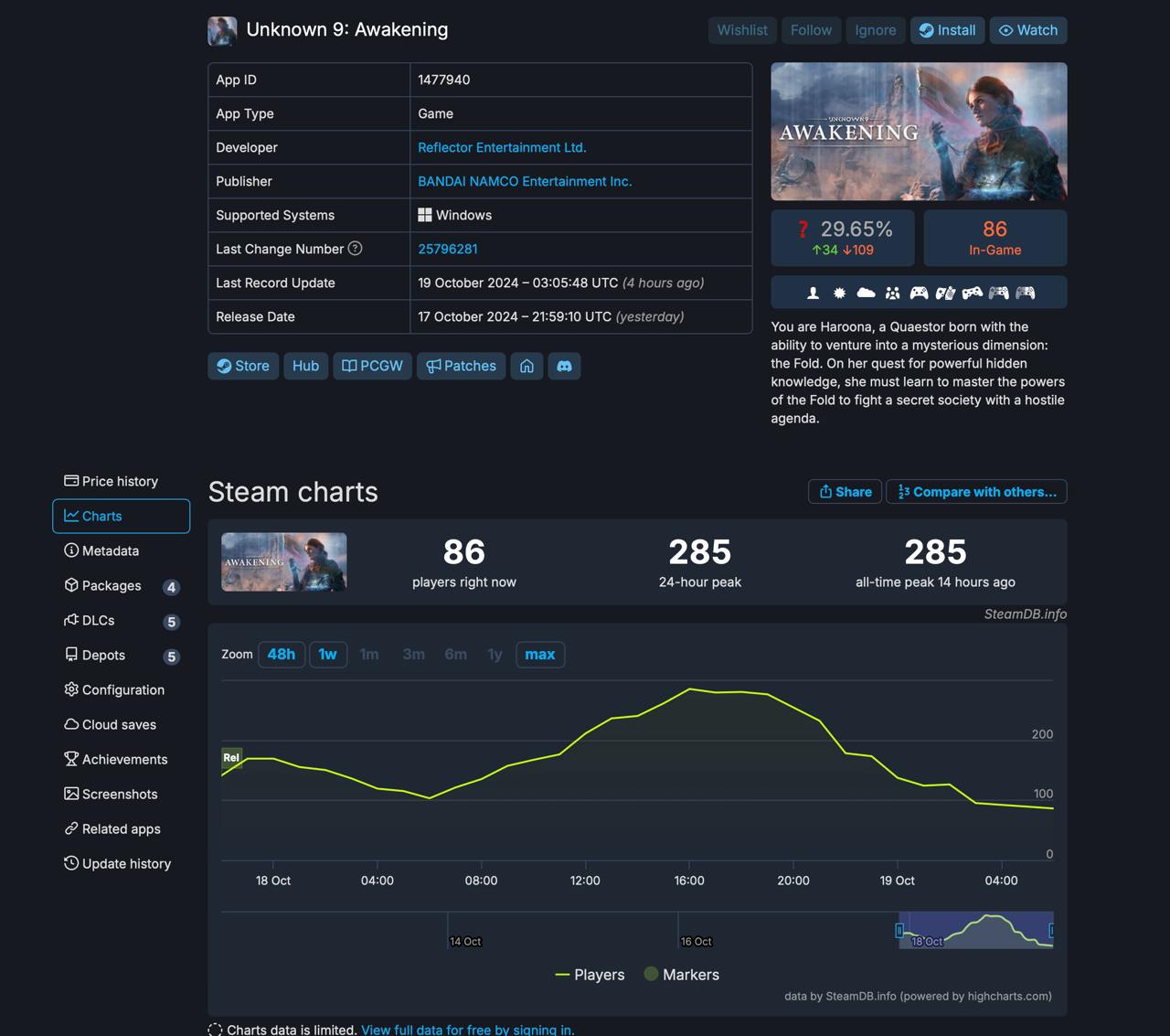Click the 6m zoom option

(456, 655)
